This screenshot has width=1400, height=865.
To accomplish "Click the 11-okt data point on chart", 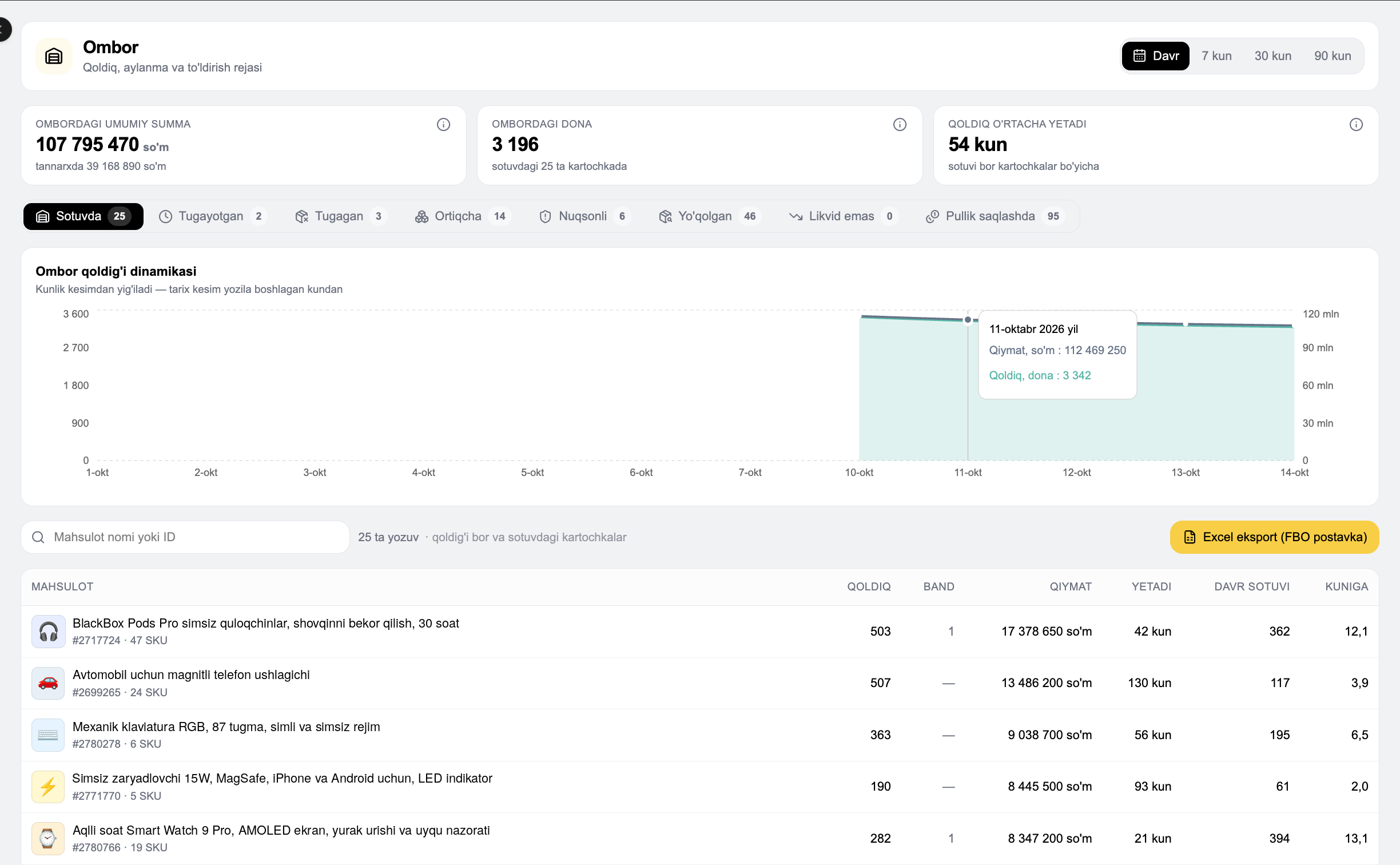I will (x=968, y=320).
